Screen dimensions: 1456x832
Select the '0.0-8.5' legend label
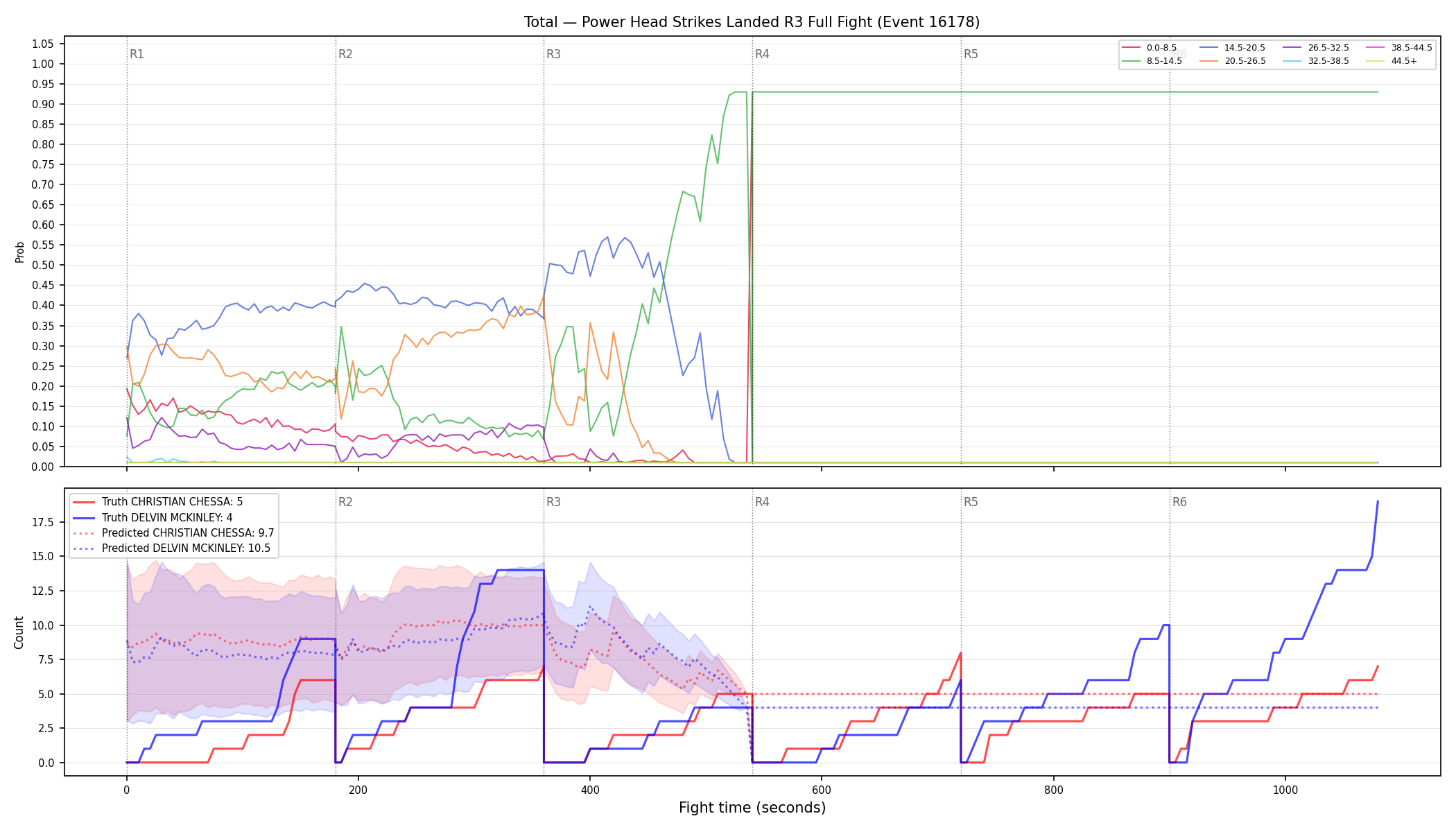1161,48
